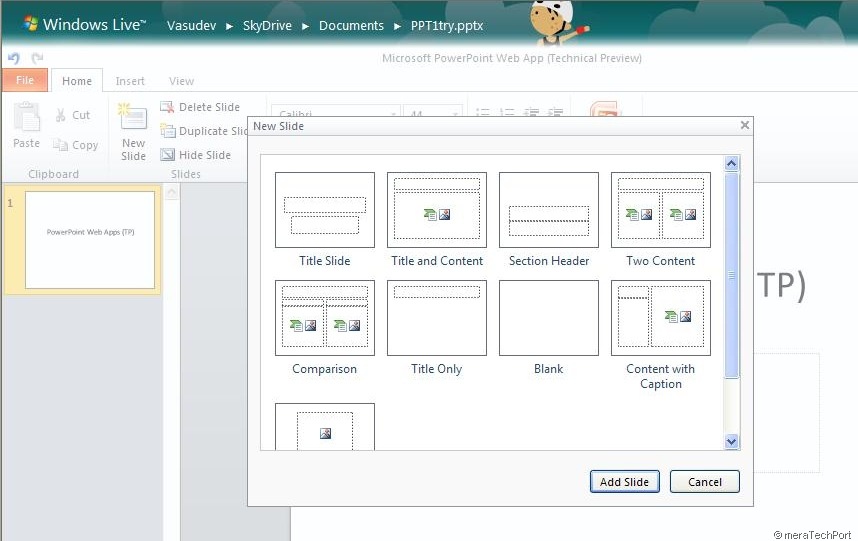Click the Redo arrow icon
Screen dimensions: 858x541
tap(37, 58)
